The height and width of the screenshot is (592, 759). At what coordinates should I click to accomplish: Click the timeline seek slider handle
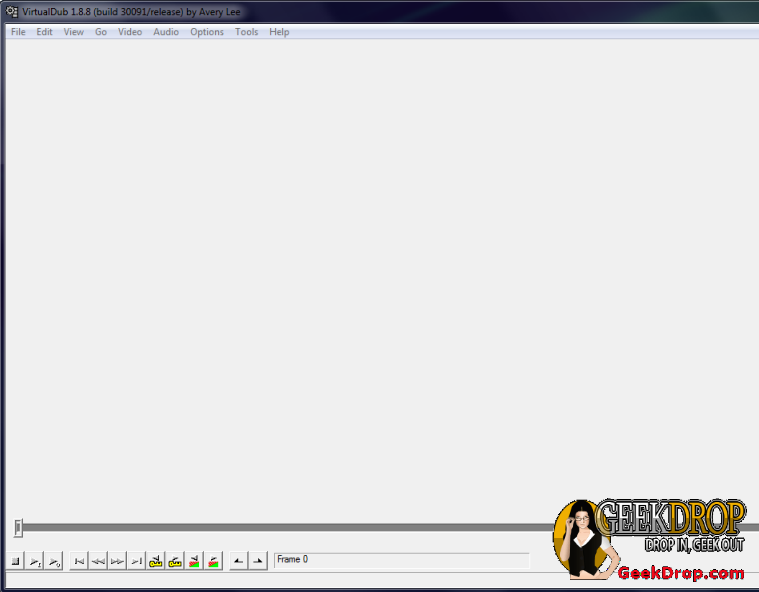click(18, 528)
